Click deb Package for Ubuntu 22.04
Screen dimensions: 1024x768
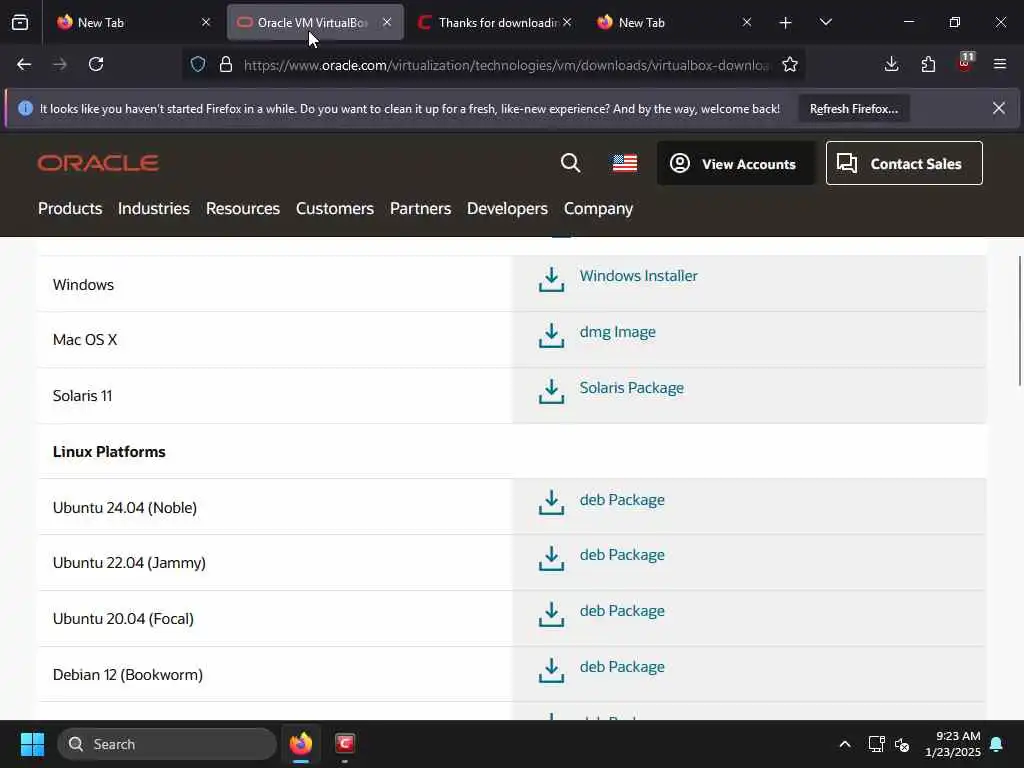[622, 555]
